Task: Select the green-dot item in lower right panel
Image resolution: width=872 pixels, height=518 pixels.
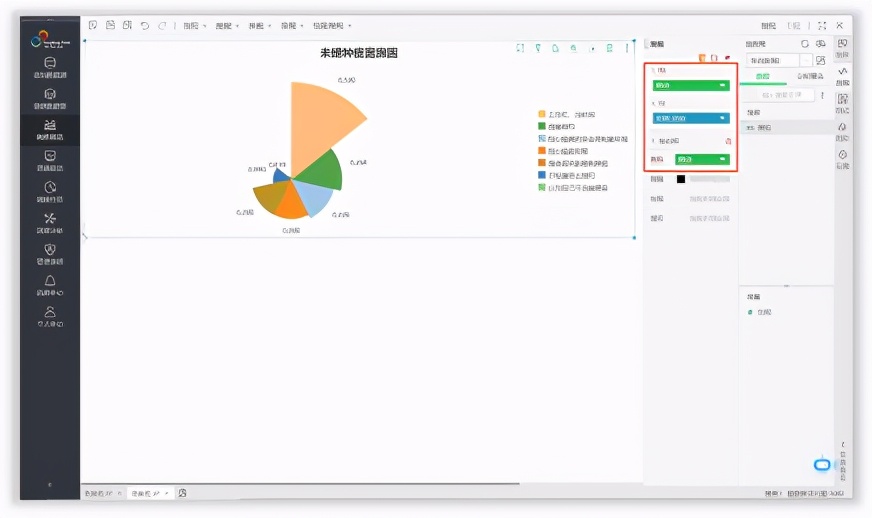Action: [x=760, y=312]
